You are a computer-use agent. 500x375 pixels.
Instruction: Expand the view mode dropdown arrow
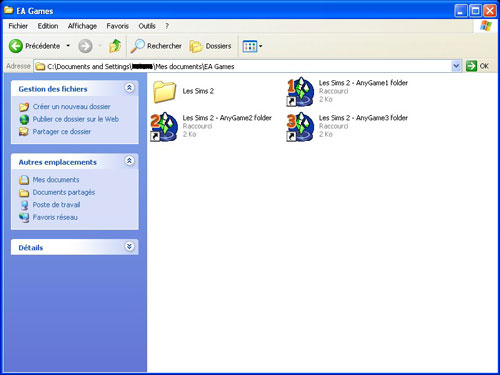(261, 46)
